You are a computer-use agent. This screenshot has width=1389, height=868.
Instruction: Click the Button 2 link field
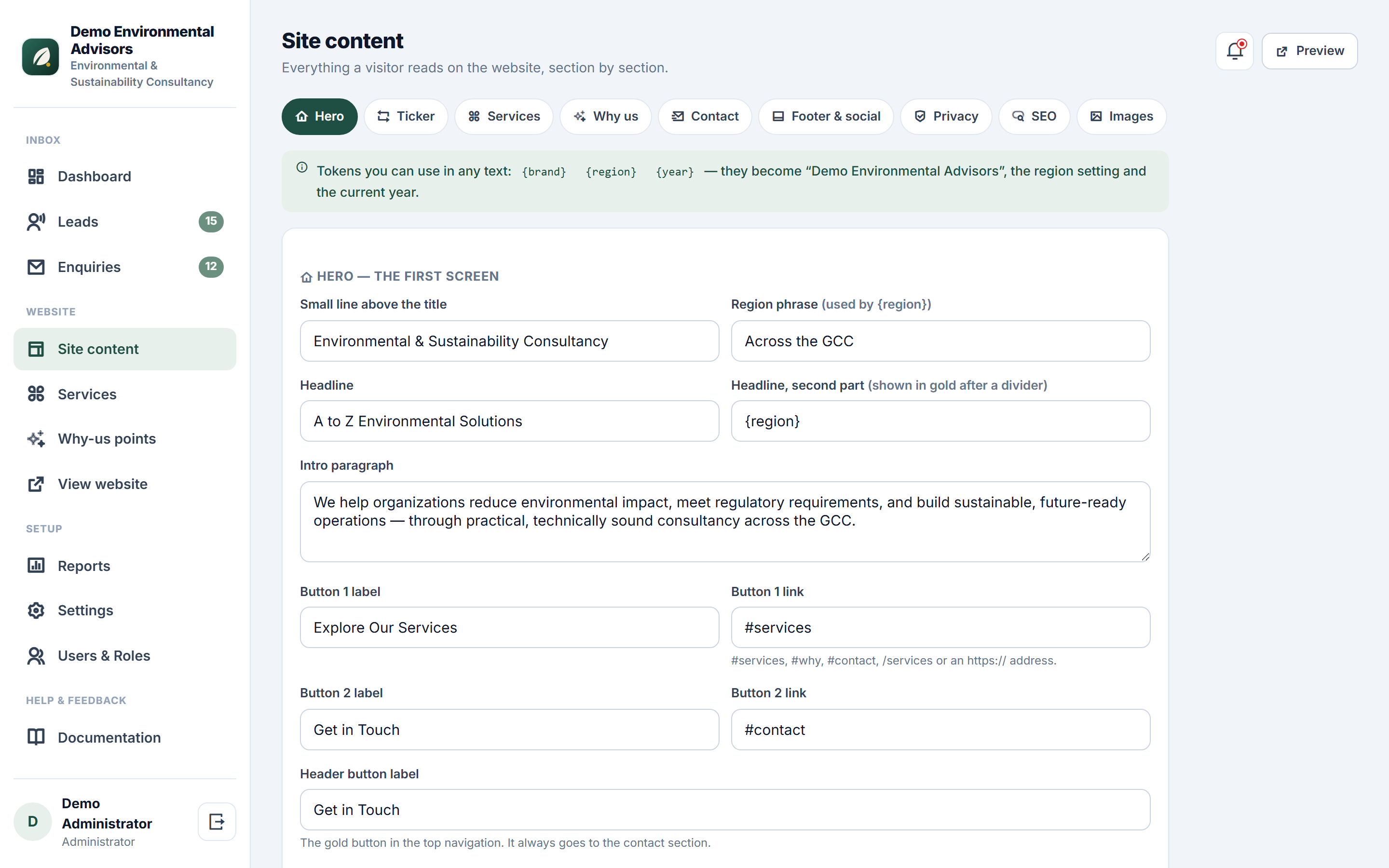pos(940,730)
